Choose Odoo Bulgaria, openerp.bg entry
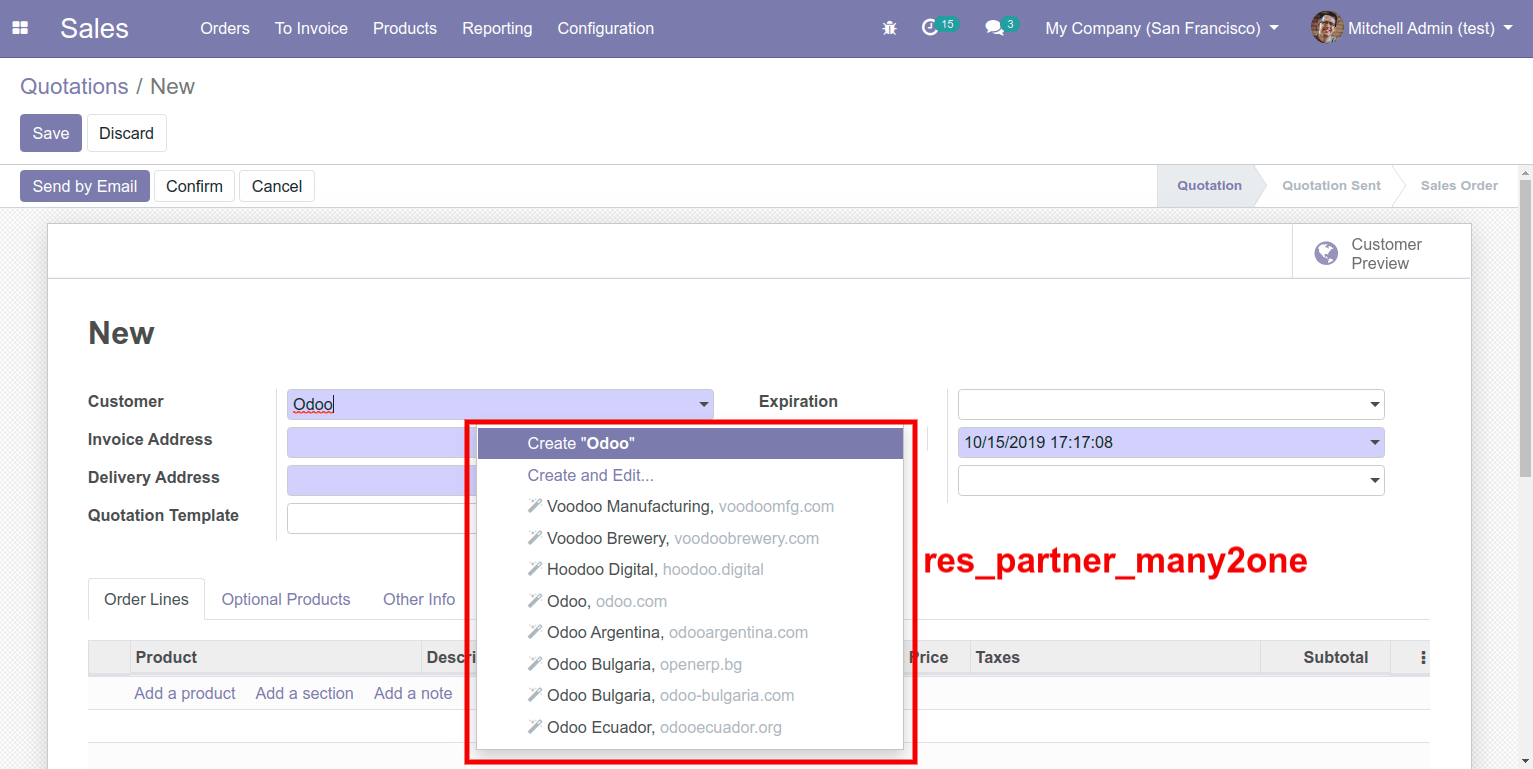Image resolution: width=1533 pixels, height=769 pixels. (x=690, y=664)
